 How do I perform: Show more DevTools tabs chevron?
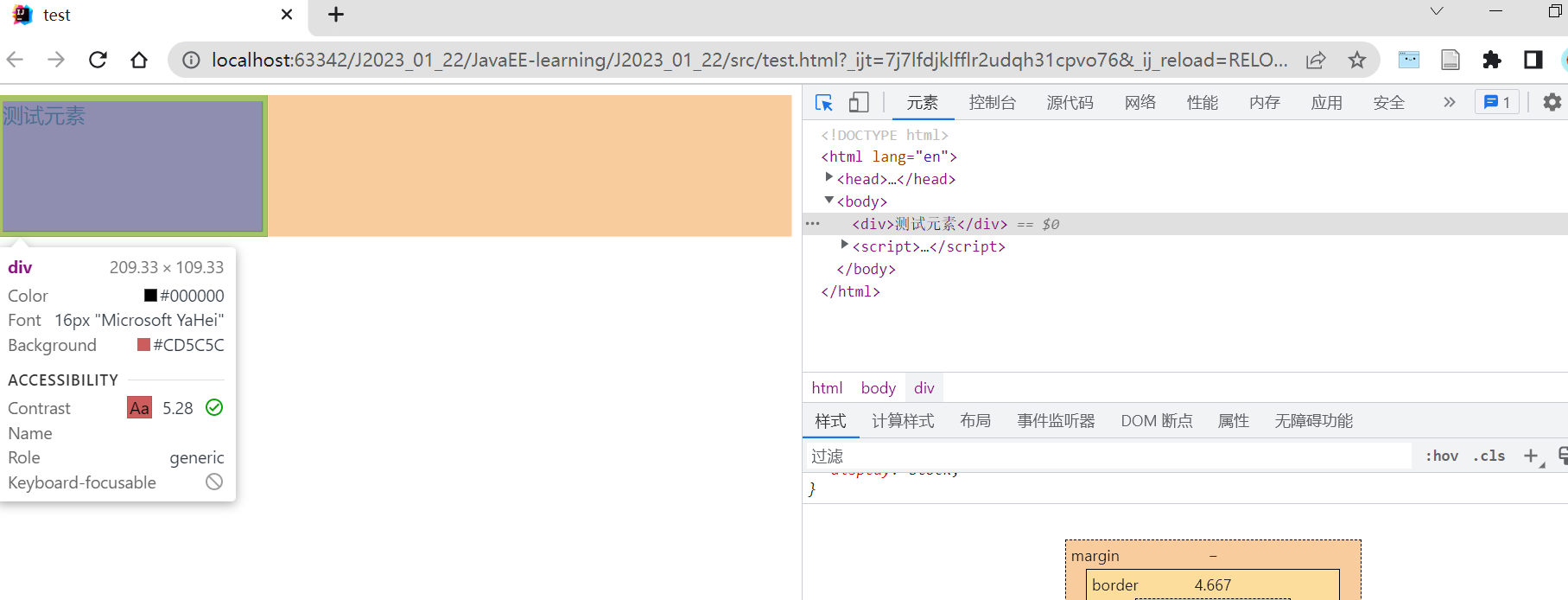(x=1450, y=103)
